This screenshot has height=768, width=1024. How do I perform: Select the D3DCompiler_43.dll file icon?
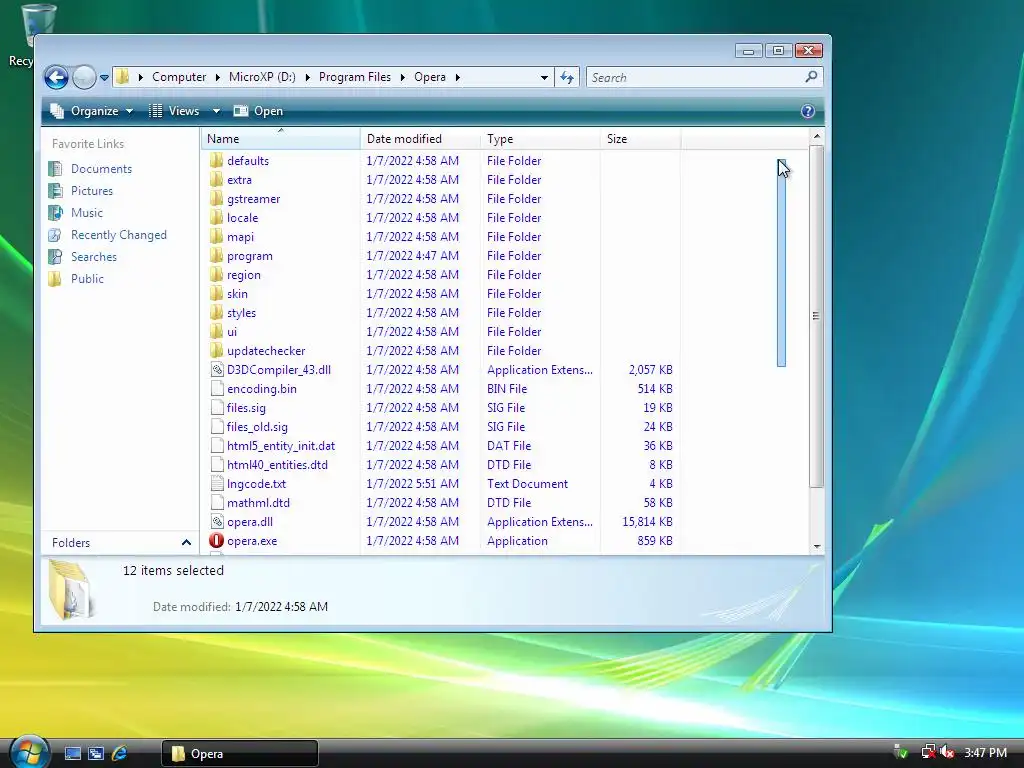[x=217, y=370]
